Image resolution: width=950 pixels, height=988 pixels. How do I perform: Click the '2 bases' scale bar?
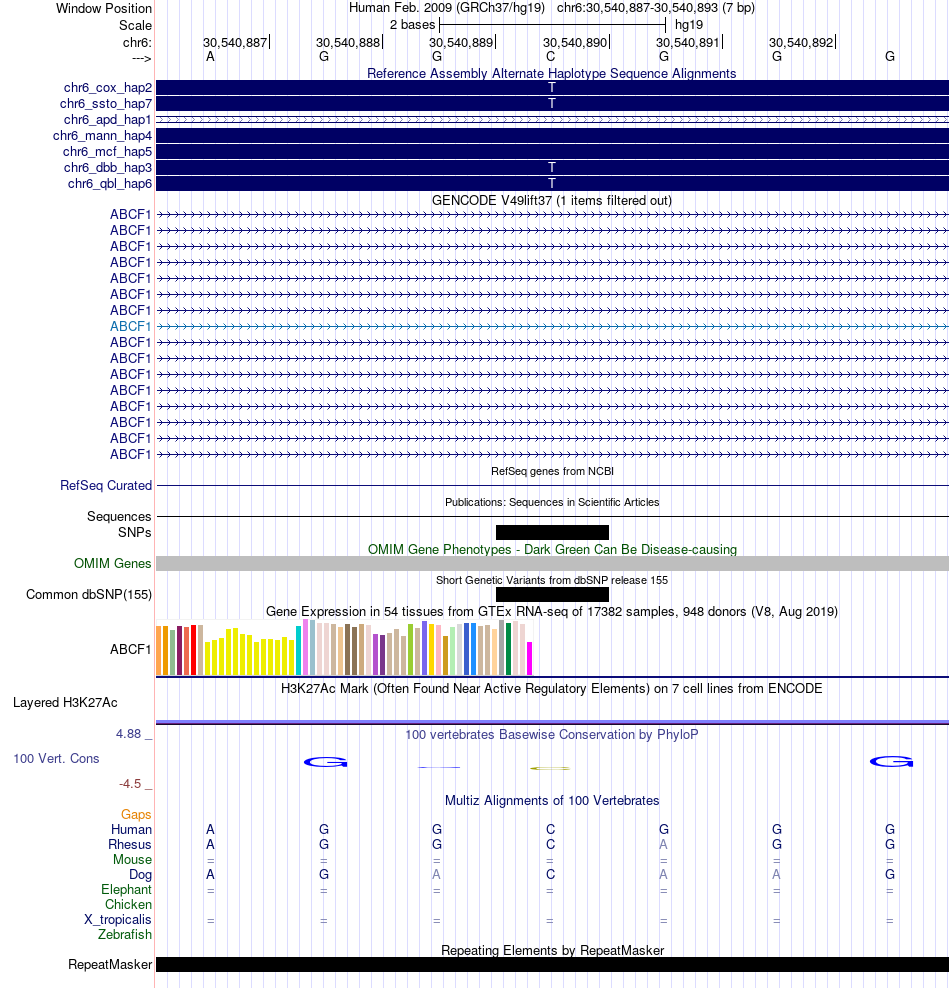coord(552,25)
